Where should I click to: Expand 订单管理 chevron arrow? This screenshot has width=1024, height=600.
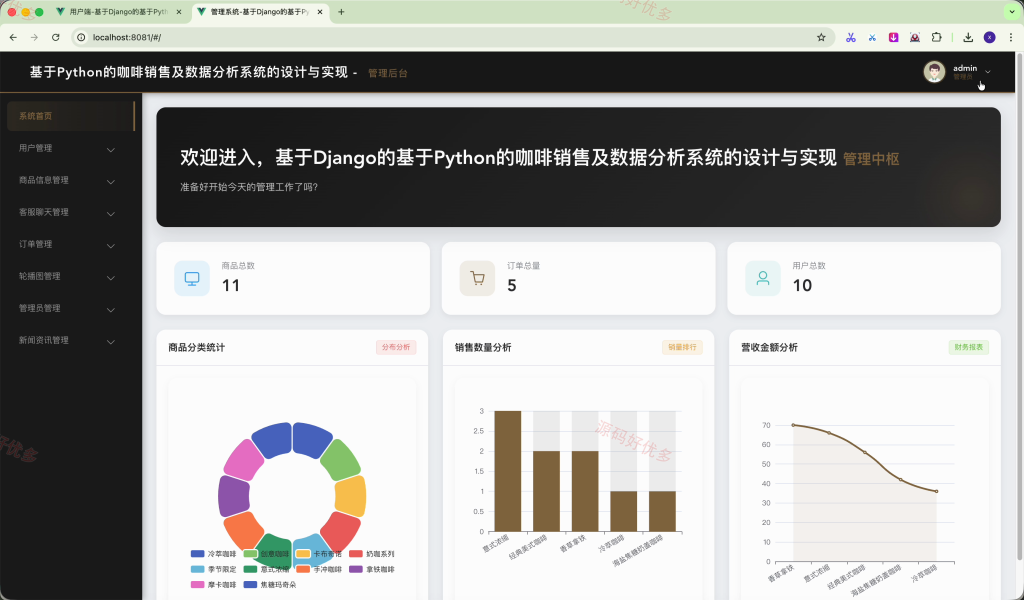tap(111, 245)
